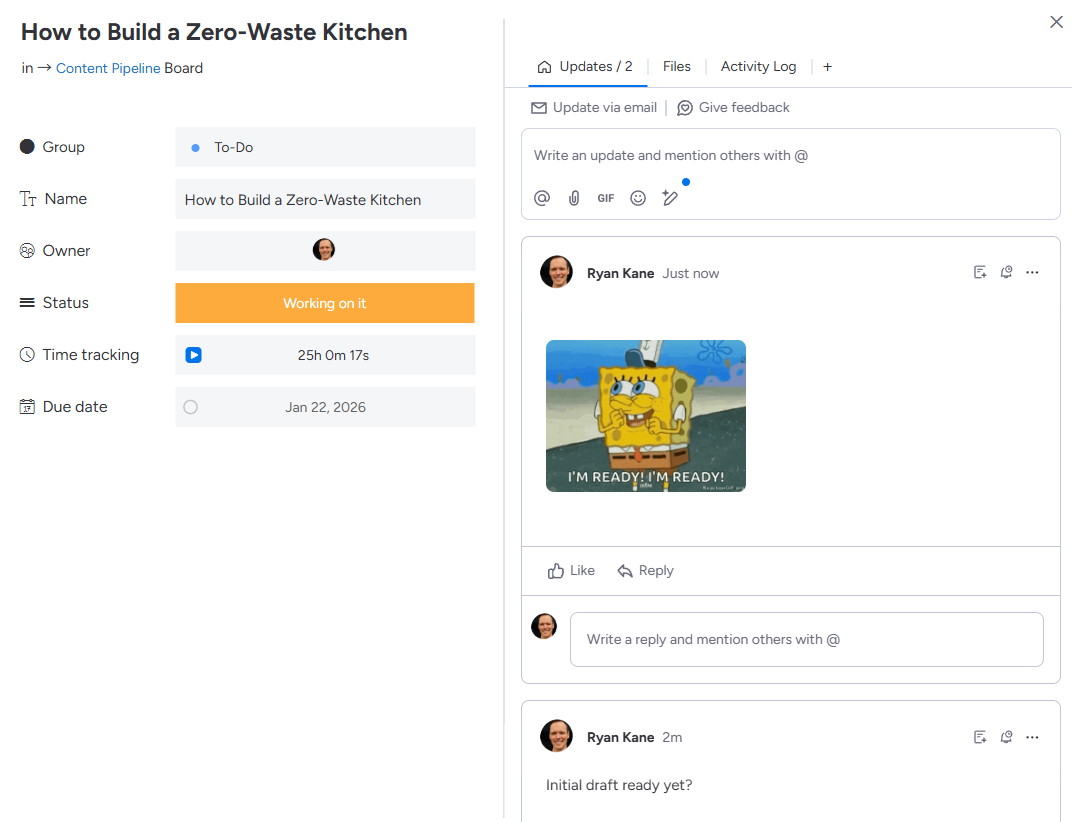Viewport: 1072px width, 822px height.
Task: Click the owner avatar in Owner field
Action: tap(324, 250)
